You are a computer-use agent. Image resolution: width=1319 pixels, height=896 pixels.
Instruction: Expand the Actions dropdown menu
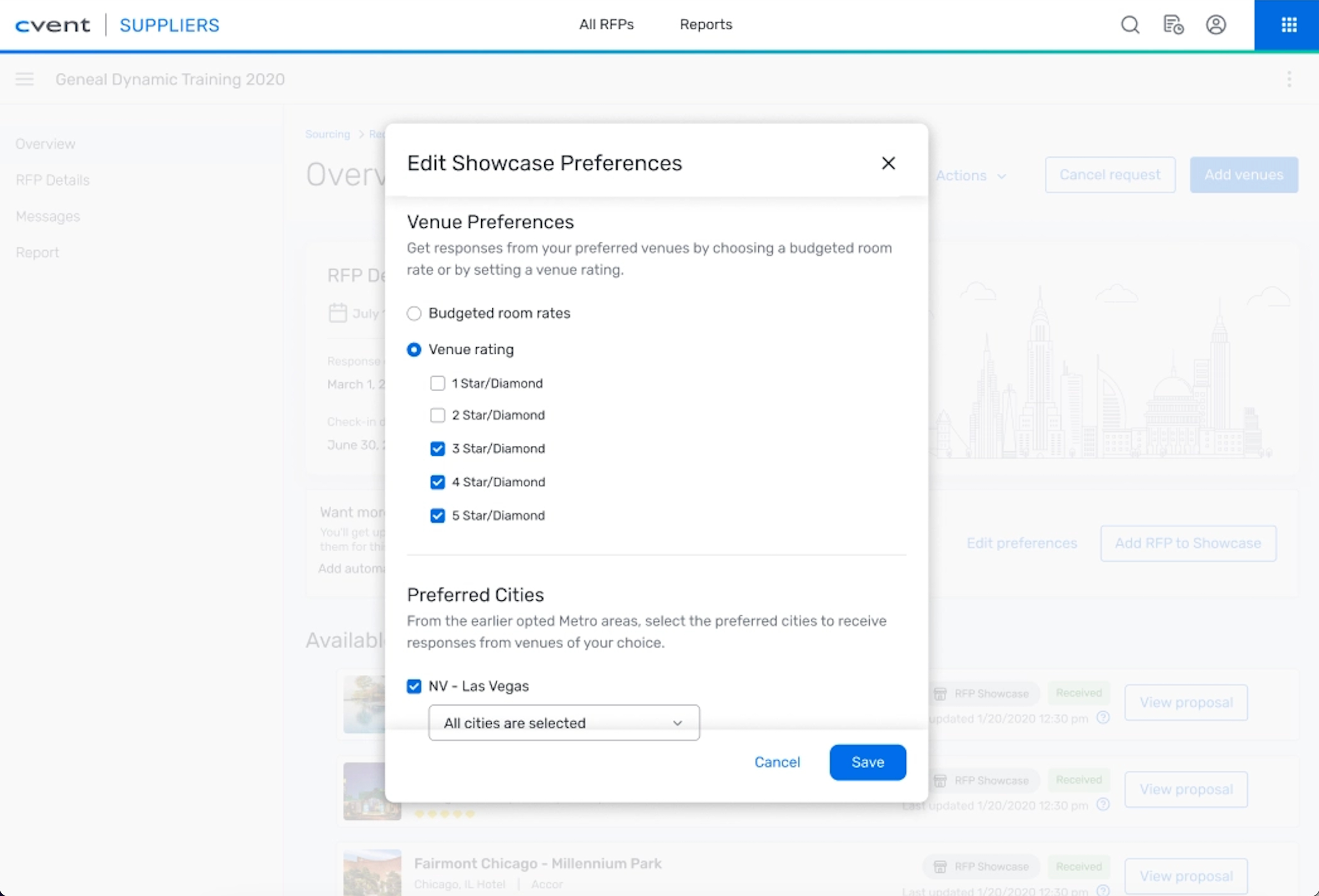(x=971, y=176)
